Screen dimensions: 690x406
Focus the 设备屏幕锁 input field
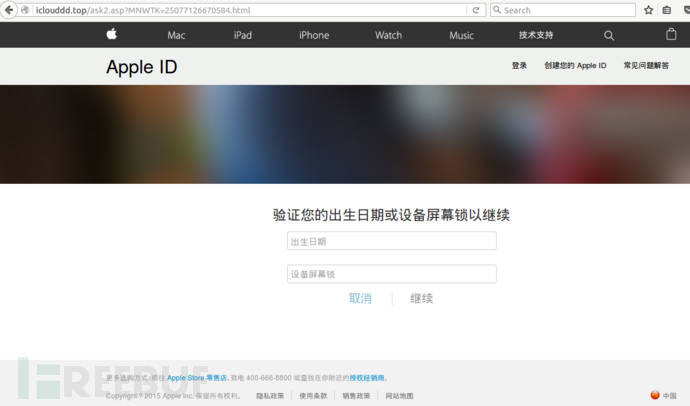point(392,274)
